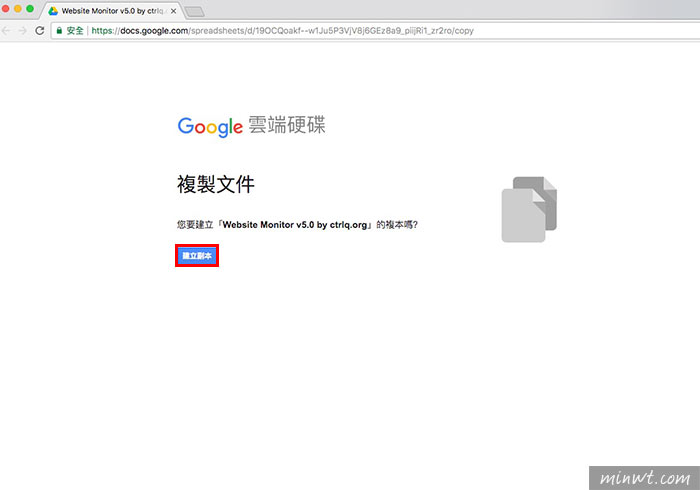Close the Website Monitor v5.0 tab
700x490 pixels.
[x=173, y=11]
